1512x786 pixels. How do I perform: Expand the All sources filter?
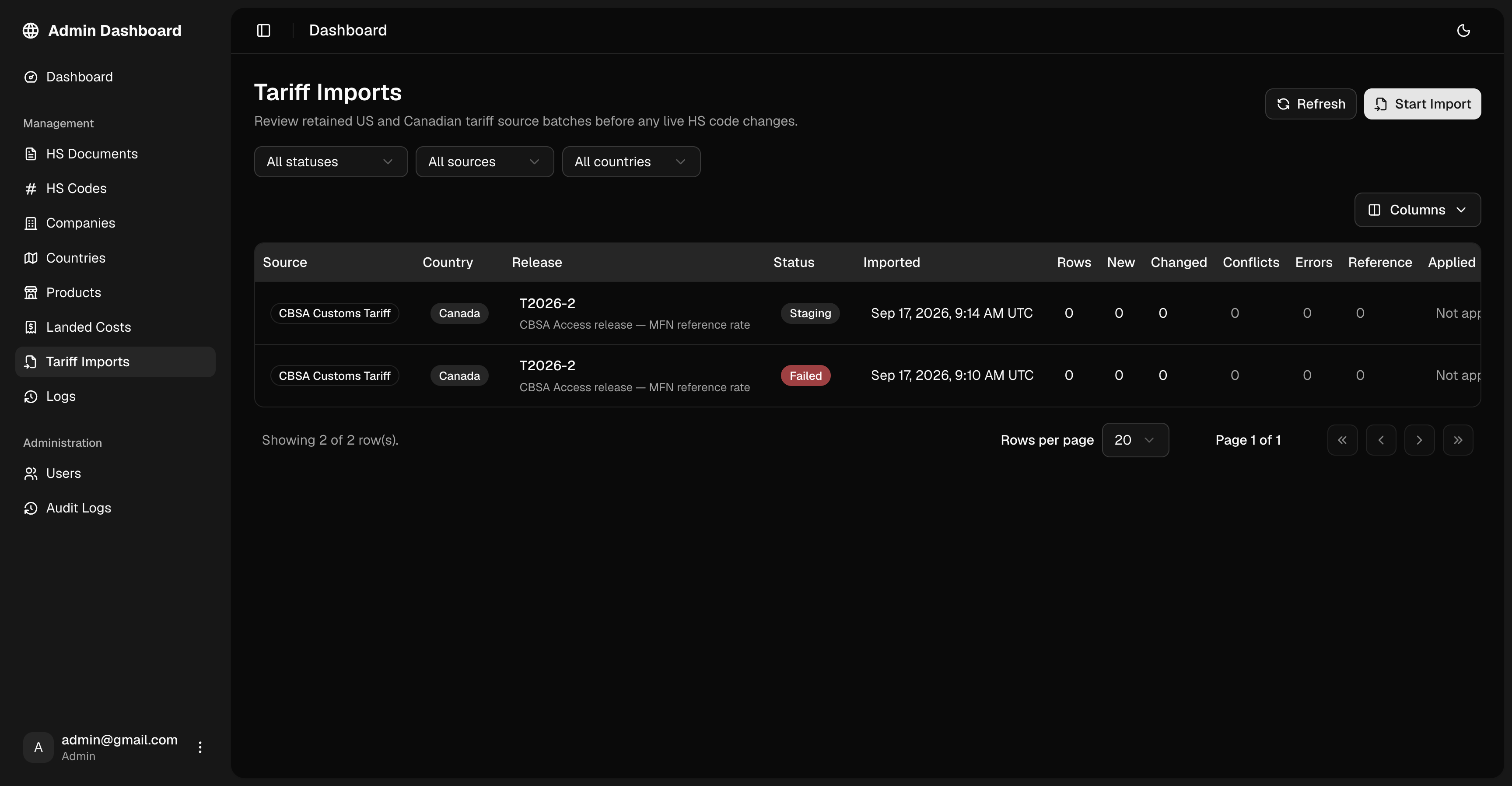click(485, 161)
